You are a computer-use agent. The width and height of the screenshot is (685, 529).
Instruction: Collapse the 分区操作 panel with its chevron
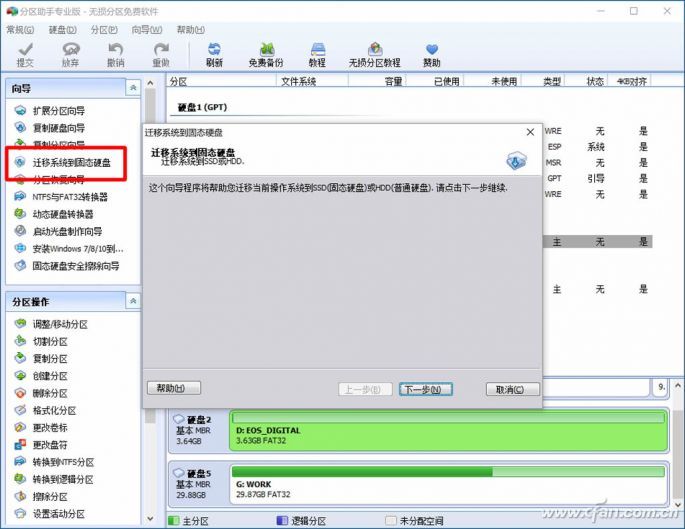coord(132,301)
